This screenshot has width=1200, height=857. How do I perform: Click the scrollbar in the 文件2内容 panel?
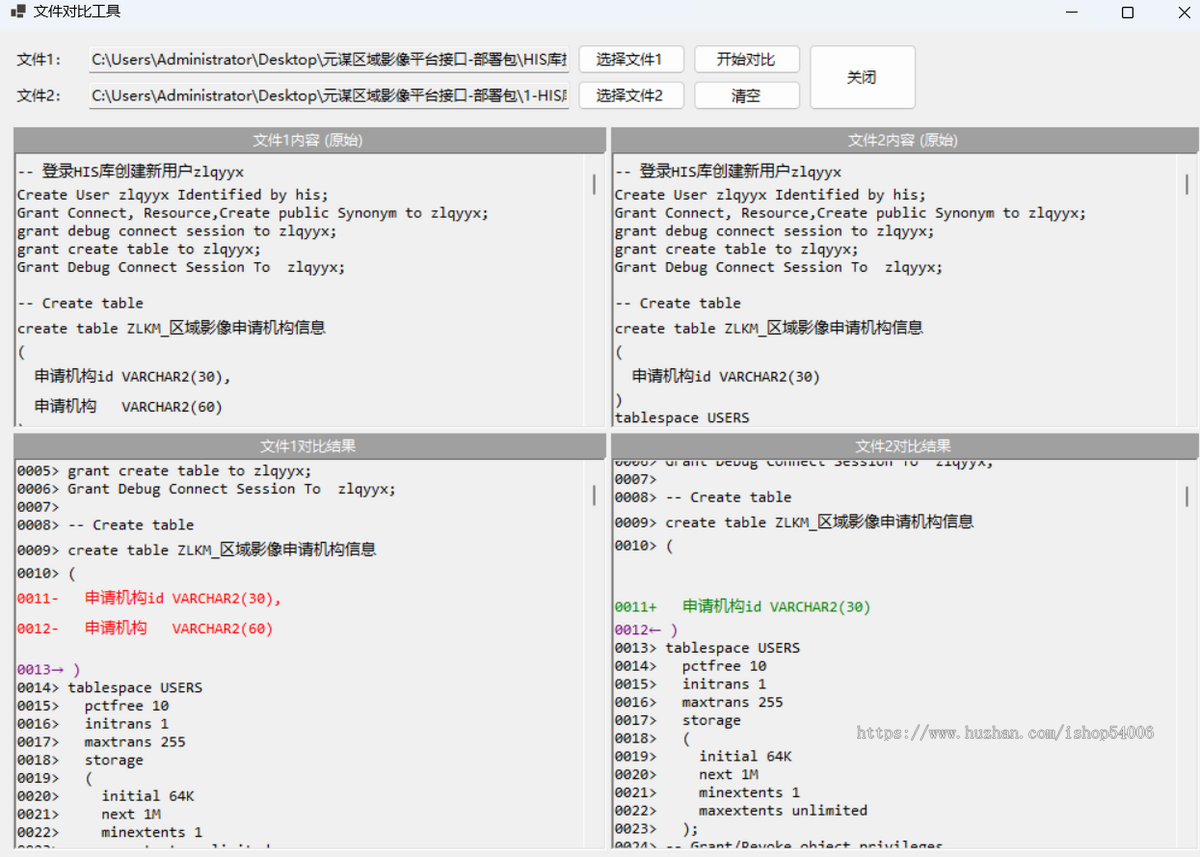(x=1187, y=184)
